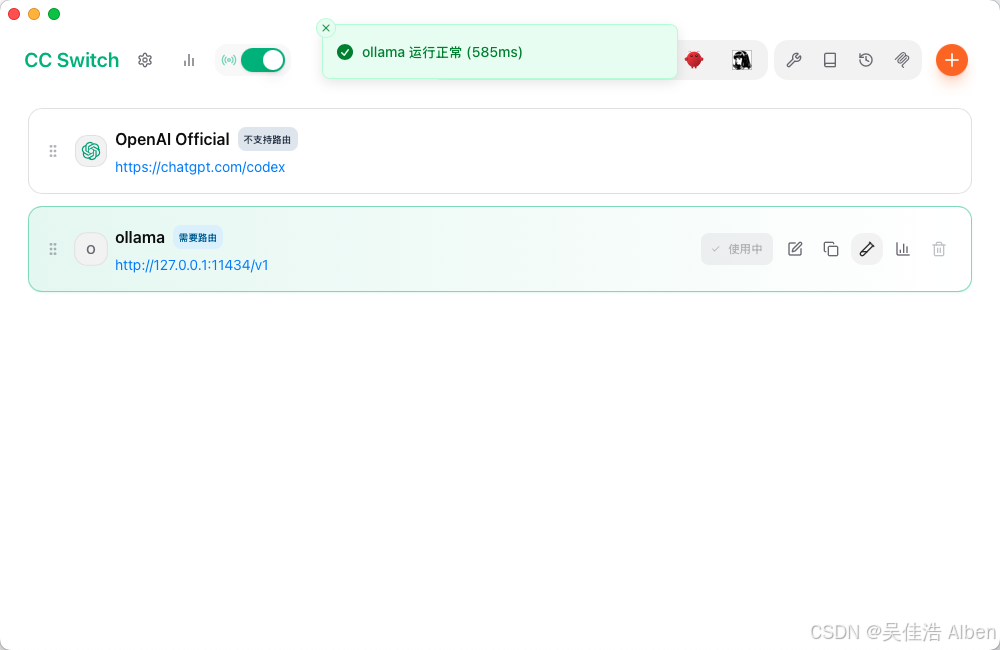Turn off the proxy toggle switch

pyautogui.click(x=263, y=60)
